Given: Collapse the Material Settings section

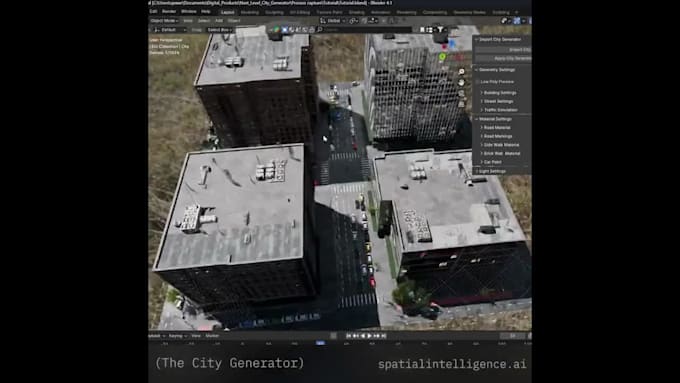Looking at the screenshot, I should click(x=477, y=119).
